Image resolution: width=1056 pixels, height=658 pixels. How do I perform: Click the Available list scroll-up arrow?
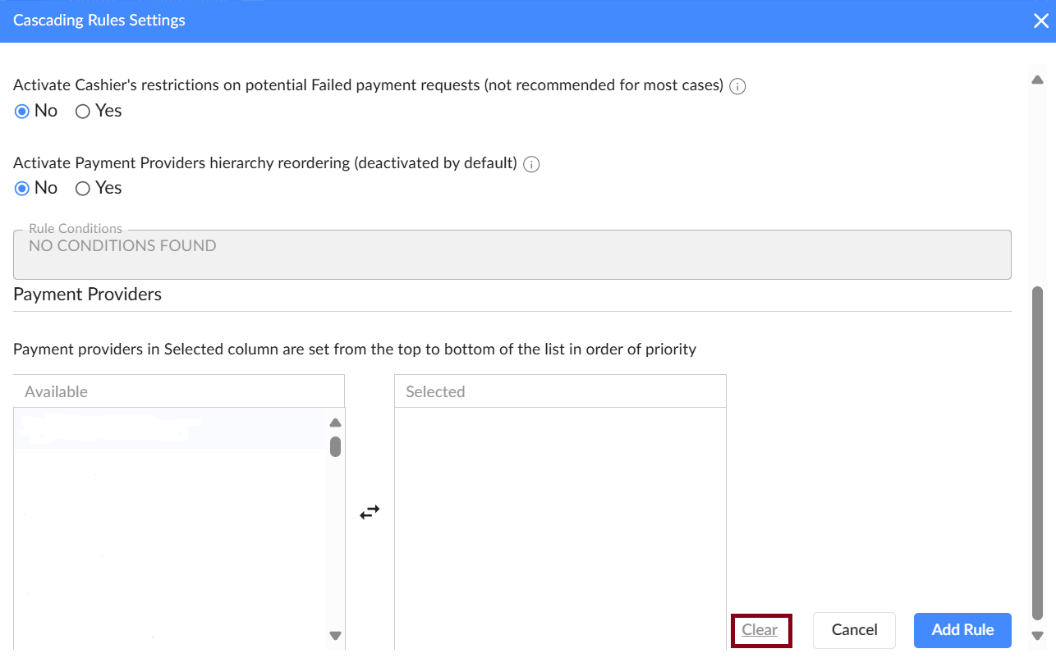[x=336, y=423]
